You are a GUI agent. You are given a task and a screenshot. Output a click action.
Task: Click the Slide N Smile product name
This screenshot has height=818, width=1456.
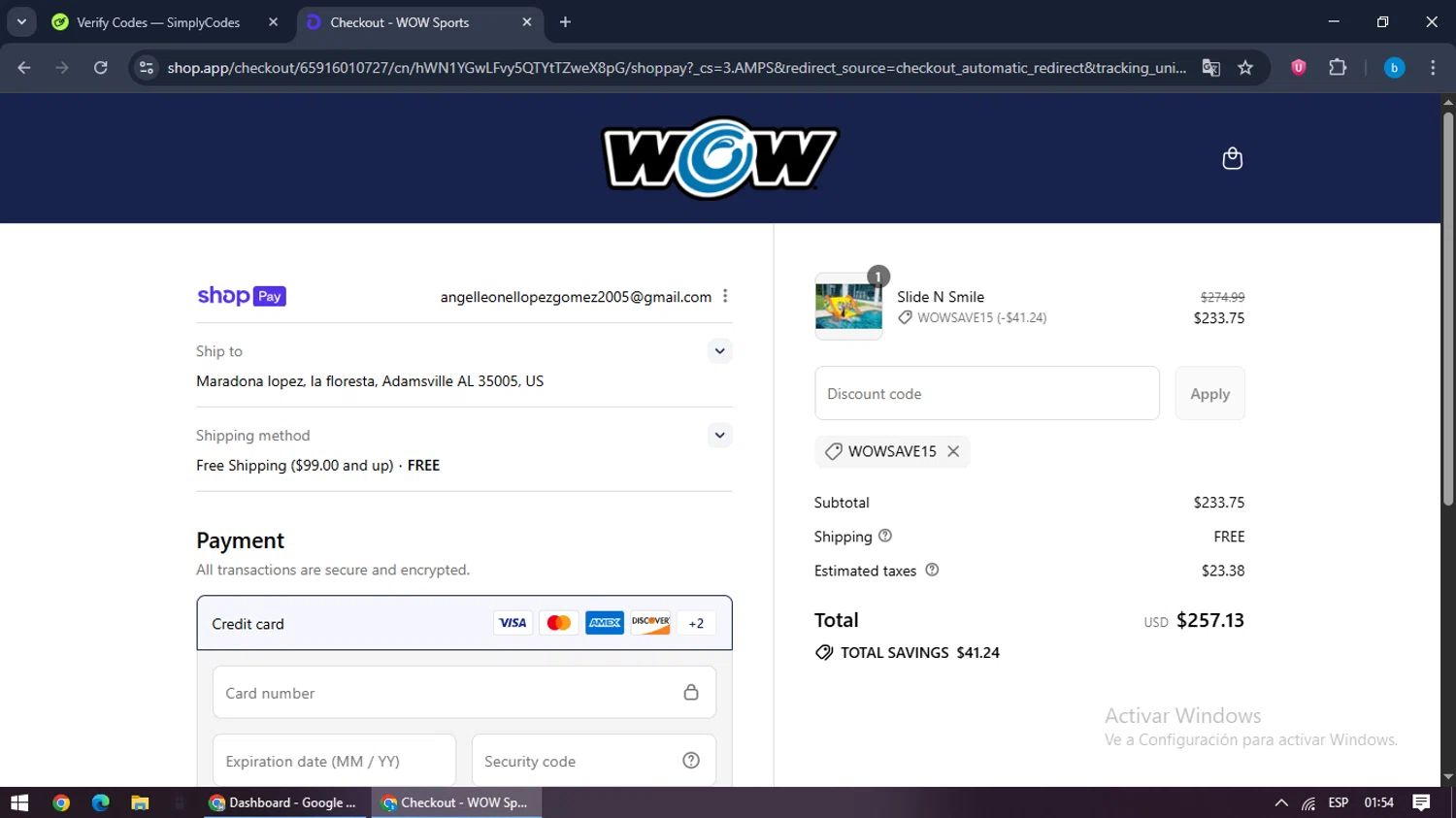click(x=941, y=297)
